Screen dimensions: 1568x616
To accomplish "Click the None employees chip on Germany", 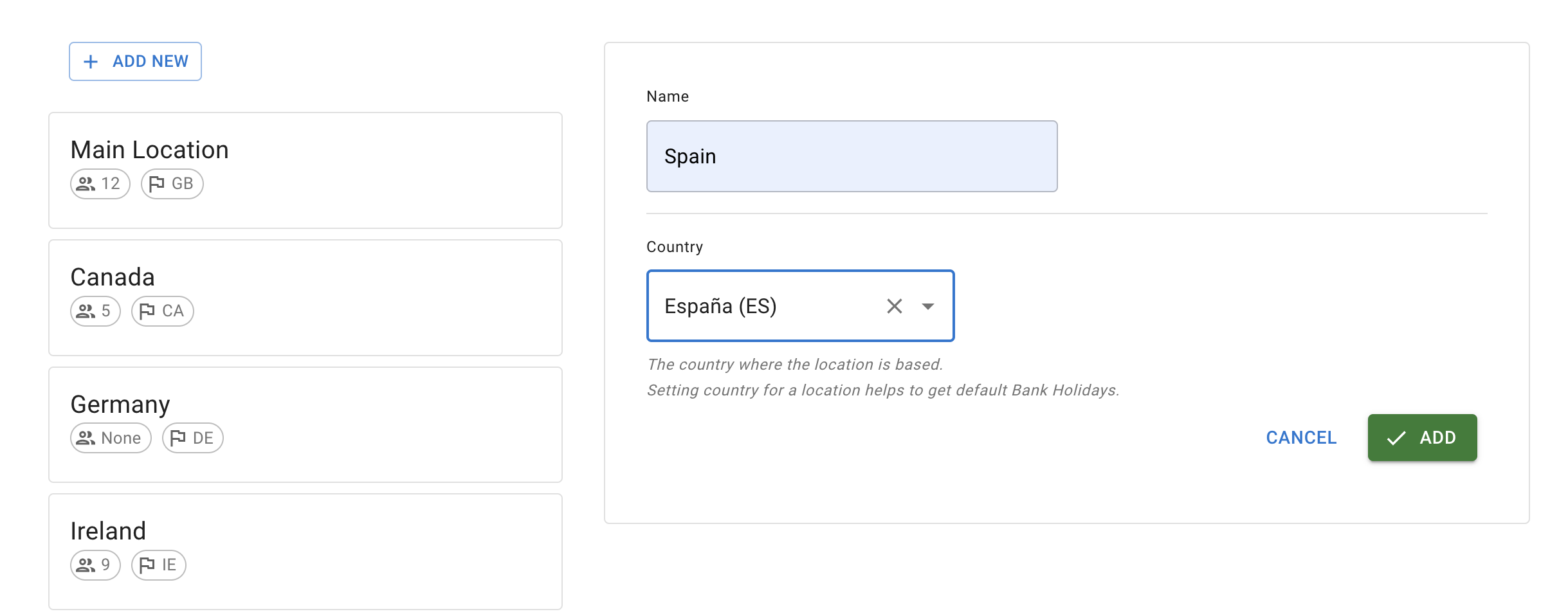I will [x=111, y=438].
